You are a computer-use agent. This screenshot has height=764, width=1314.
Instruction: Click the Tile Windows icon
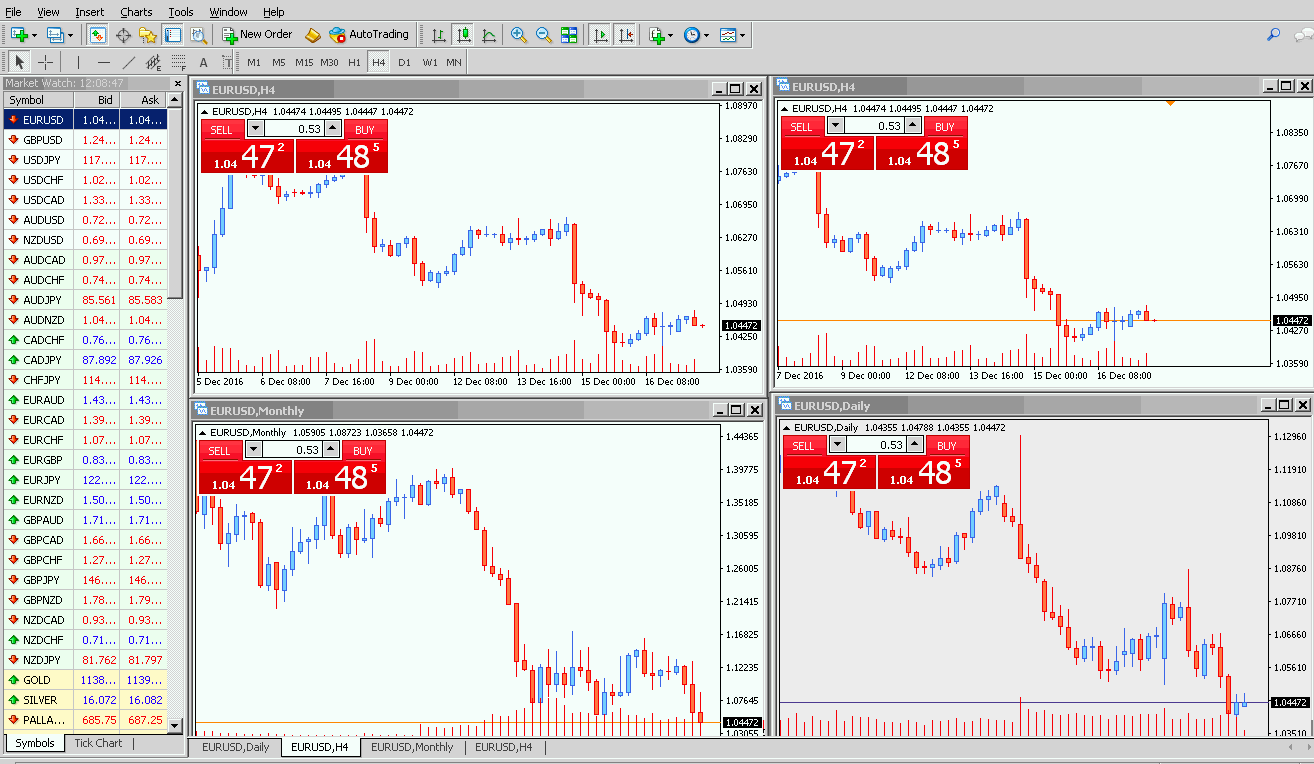(x=569, y=34)
